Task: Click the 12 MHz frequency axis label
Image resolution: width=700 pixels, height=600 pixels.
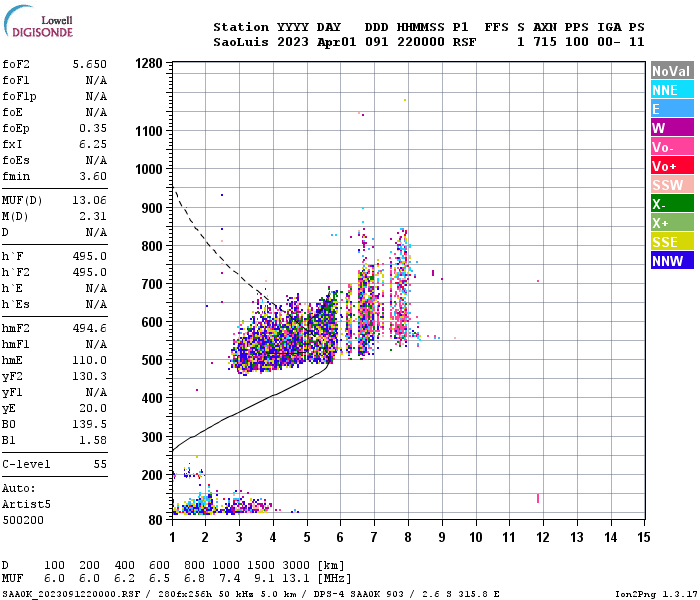Action: click(x=543, y=537)
